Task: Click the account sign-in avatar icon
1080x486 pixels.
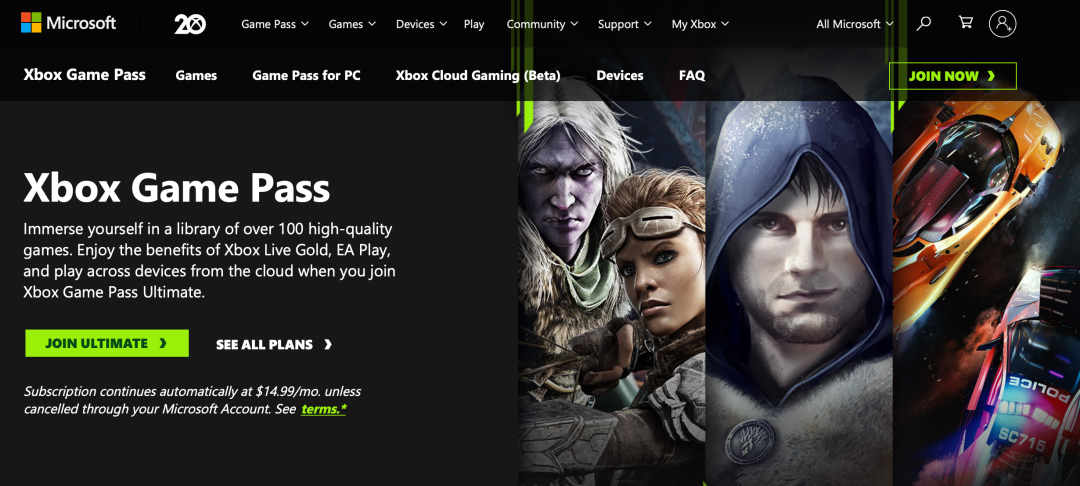Action: pyautogui.click(x=1002, y=23)
